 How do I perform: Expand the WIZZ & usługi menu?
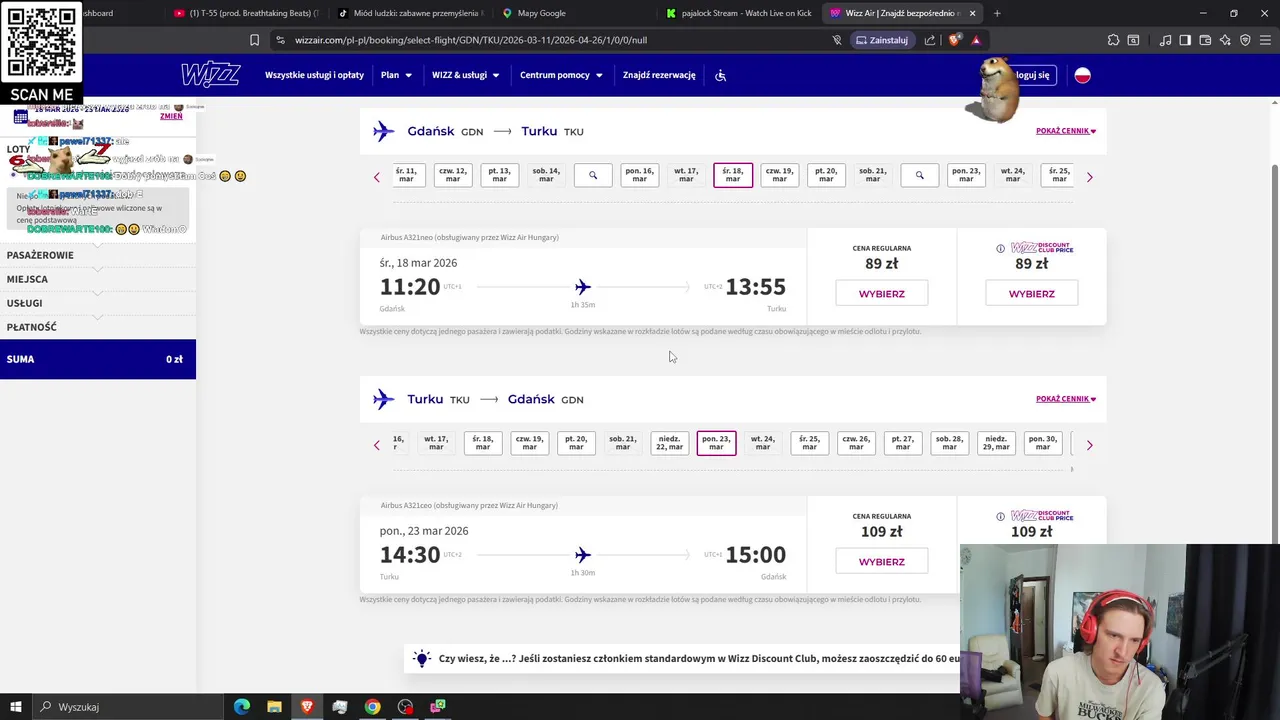(465, 75)
